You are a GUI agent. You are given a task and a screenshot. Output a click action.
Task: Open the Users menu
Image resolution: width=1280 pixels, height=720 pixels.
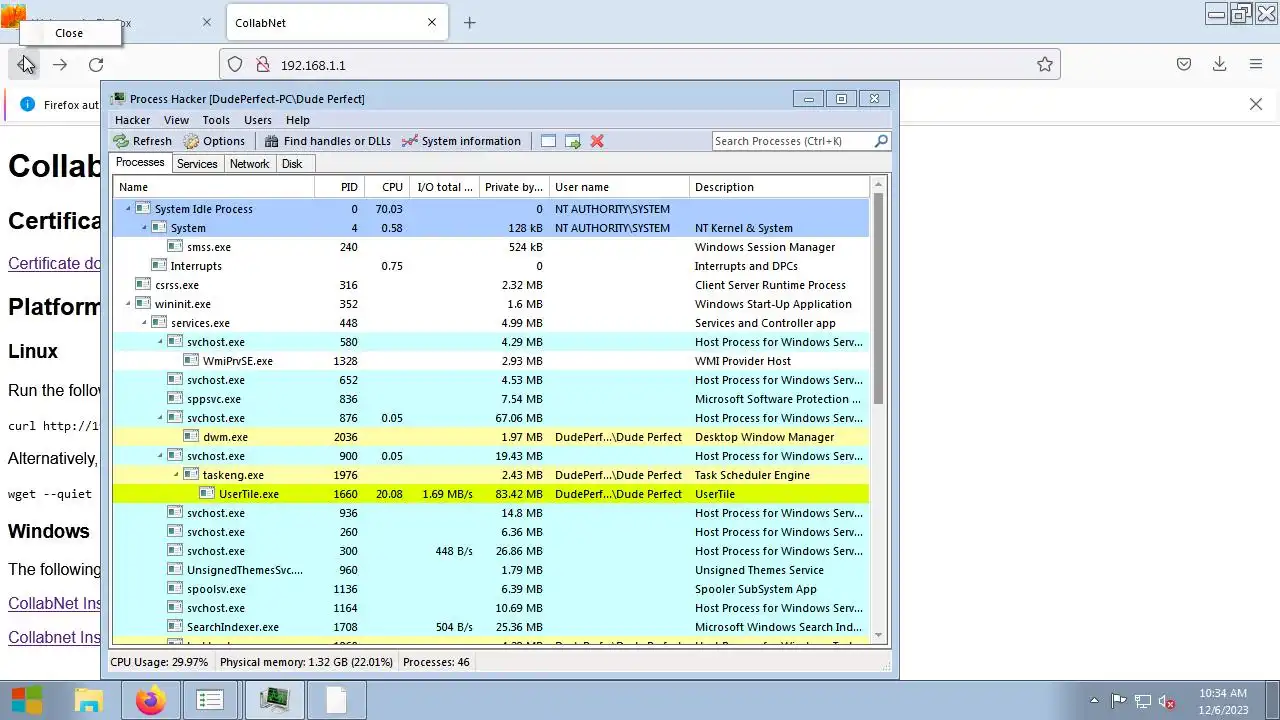(x=258, y=120)
